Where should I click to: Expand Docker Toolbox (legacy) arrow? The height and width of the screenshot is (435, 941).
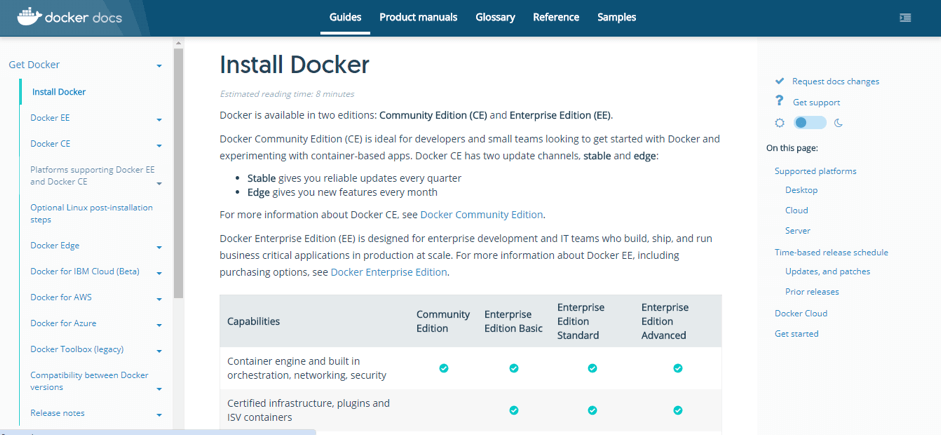[159, 350]
